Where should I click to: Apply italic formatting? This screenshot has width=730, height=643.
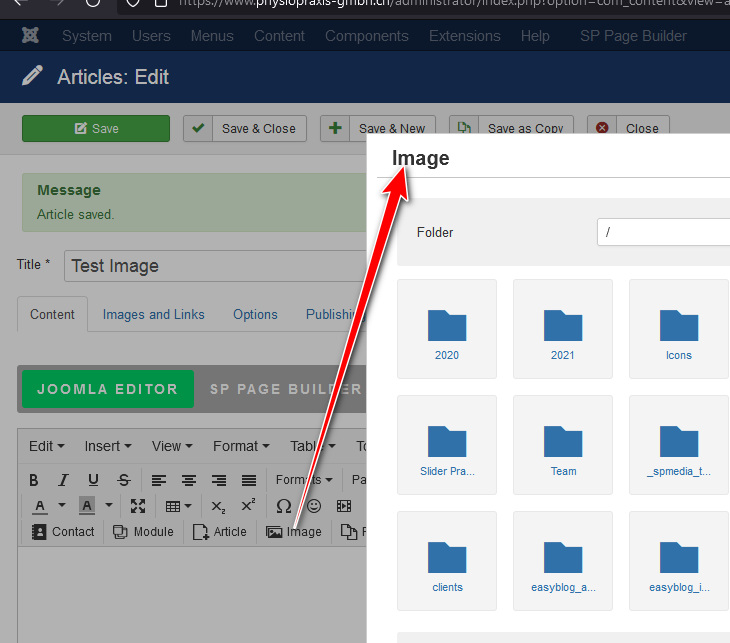pos(64,480)
